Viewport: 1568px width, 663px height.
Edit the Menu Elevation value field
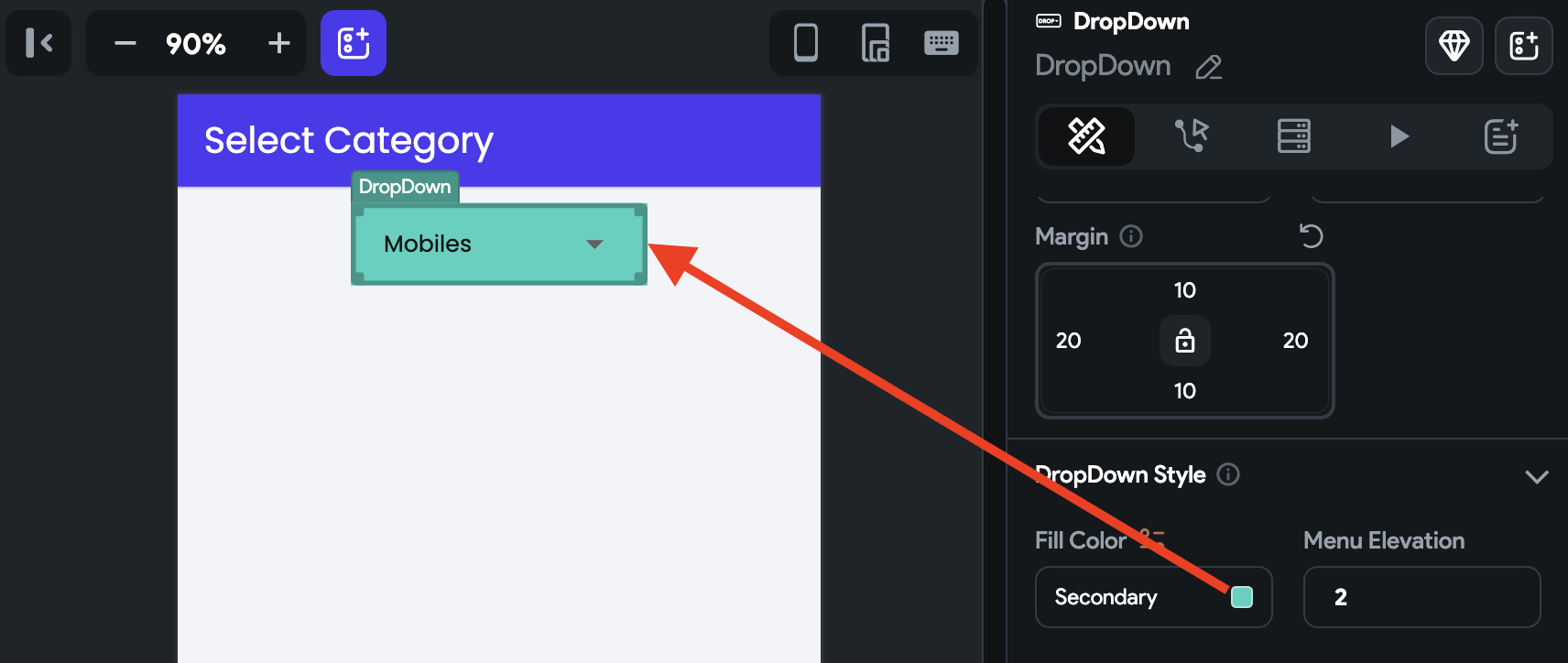pos(1422,597)
